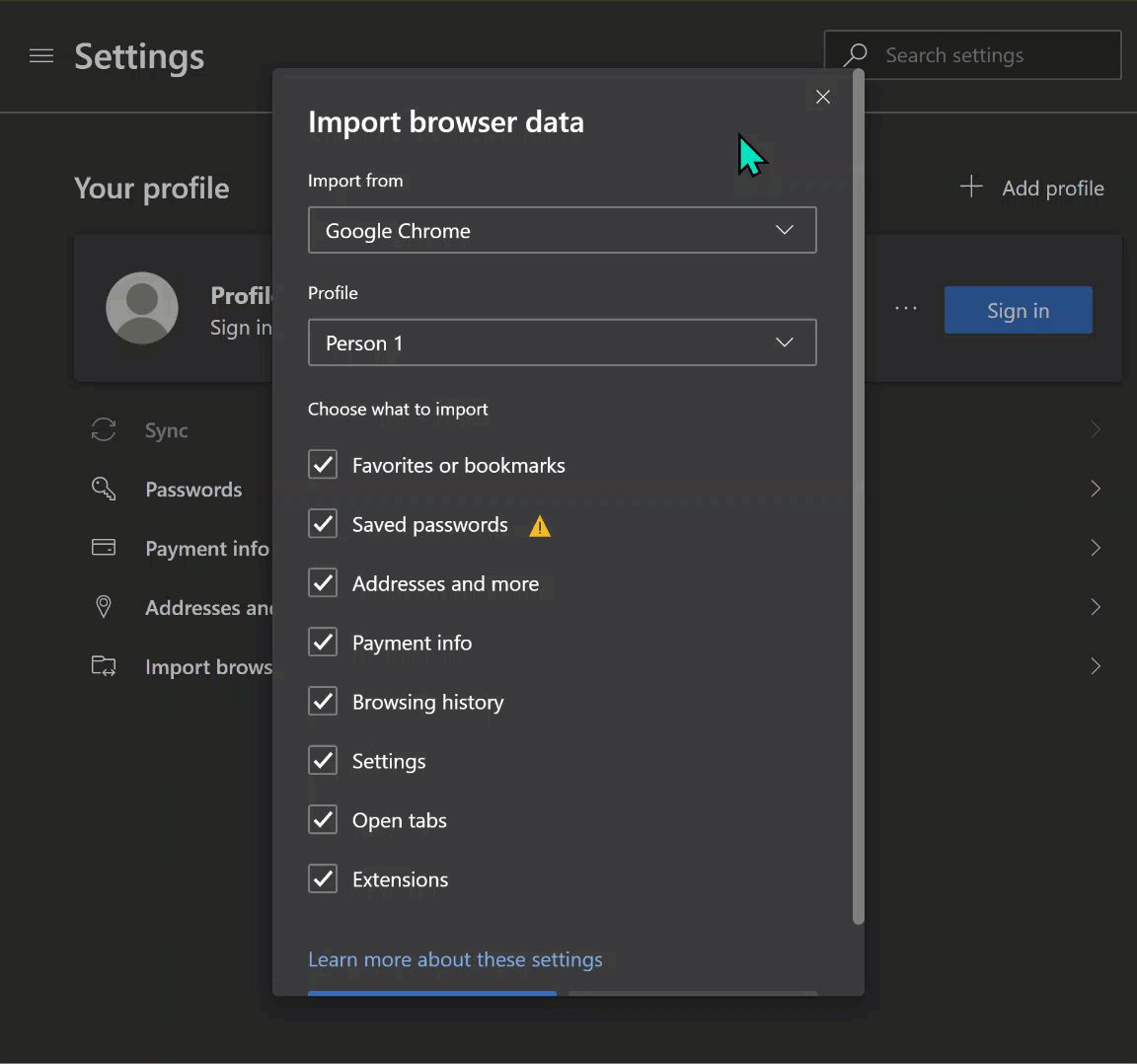This screenshot has width=1137, height=1064.
Task: Click the plus icon beside Add profile
Action: [971, 188]
